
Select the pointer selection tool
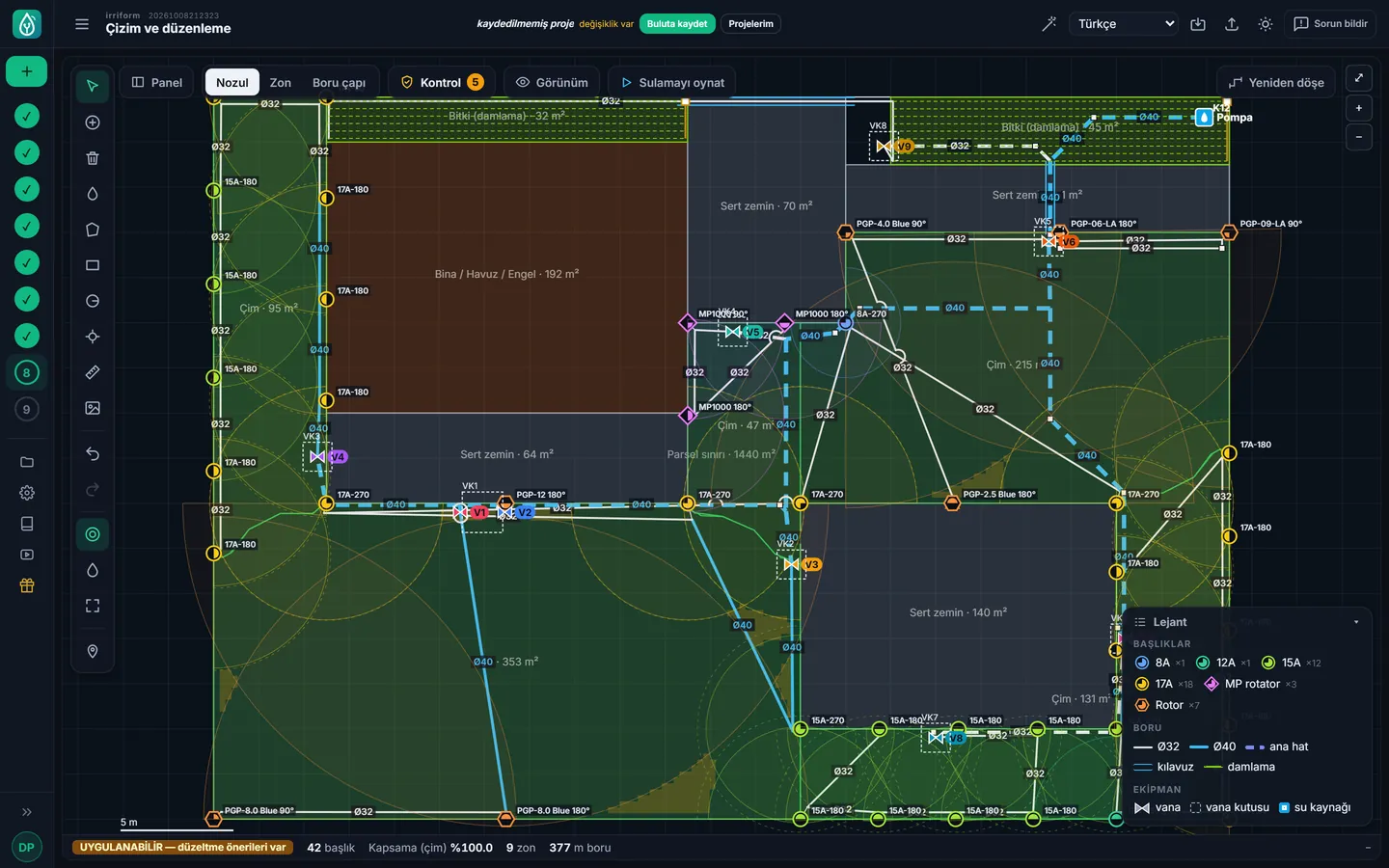pos(93,86)
